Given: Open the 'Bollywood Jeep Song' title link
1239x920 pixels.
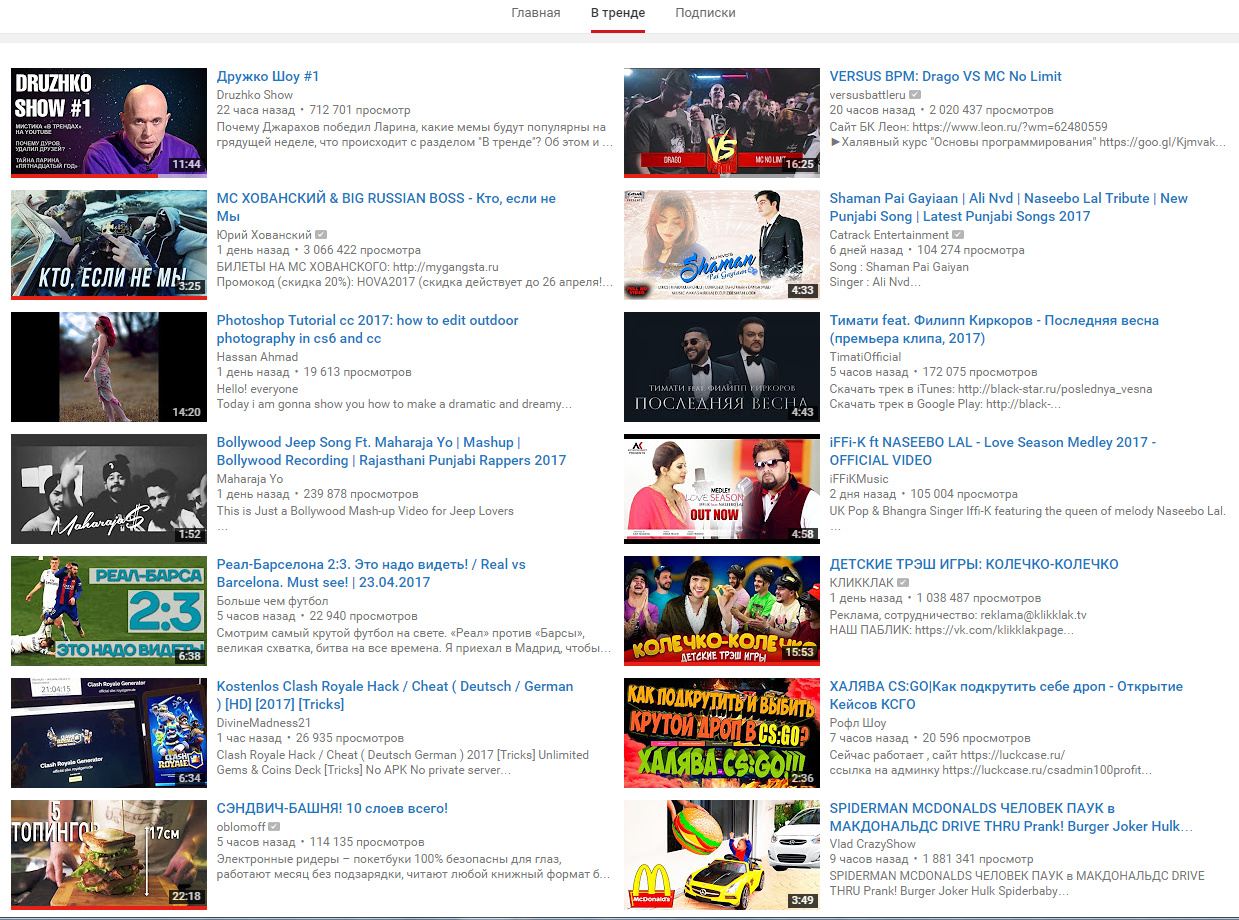Looking at the screenshot, I should pos(391,451).
